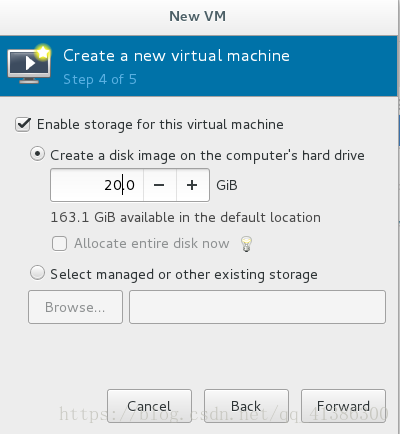This screenshot has height=434, width=400.
Task: Click the Enable storage label text
Action: 160,125
